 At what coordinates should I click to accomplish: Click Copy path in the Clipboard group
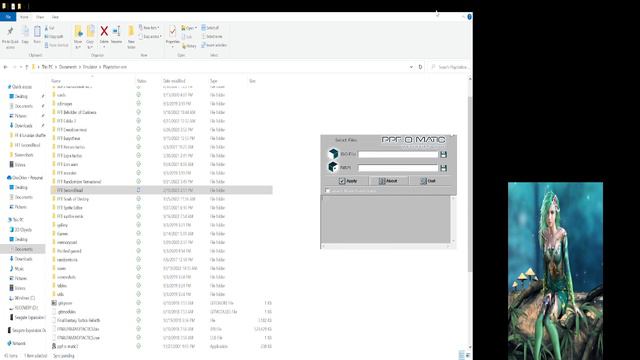click(54, 37)
